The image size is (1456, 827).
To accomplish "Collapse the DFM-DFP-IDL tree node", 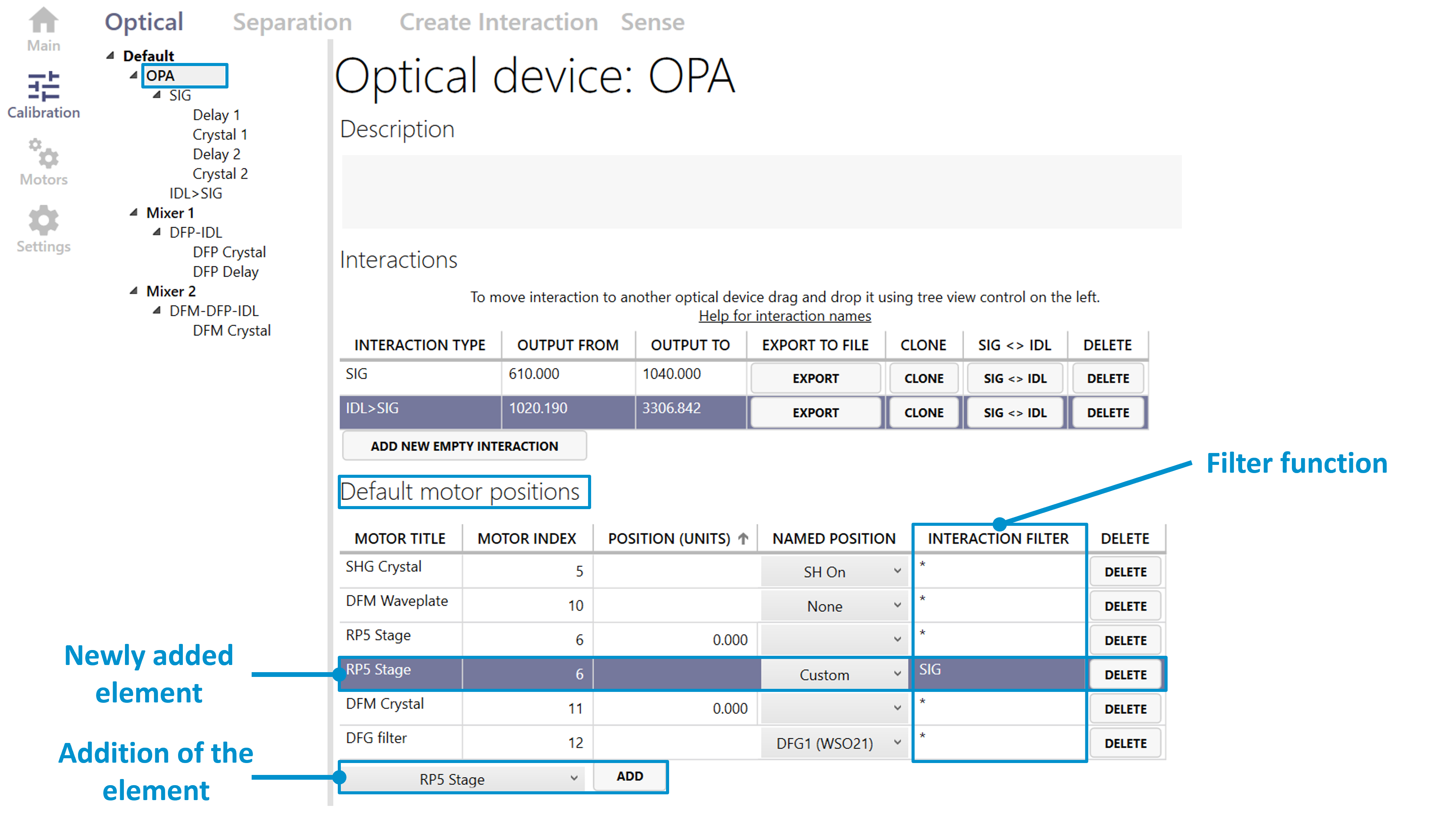I will [157, 311].
